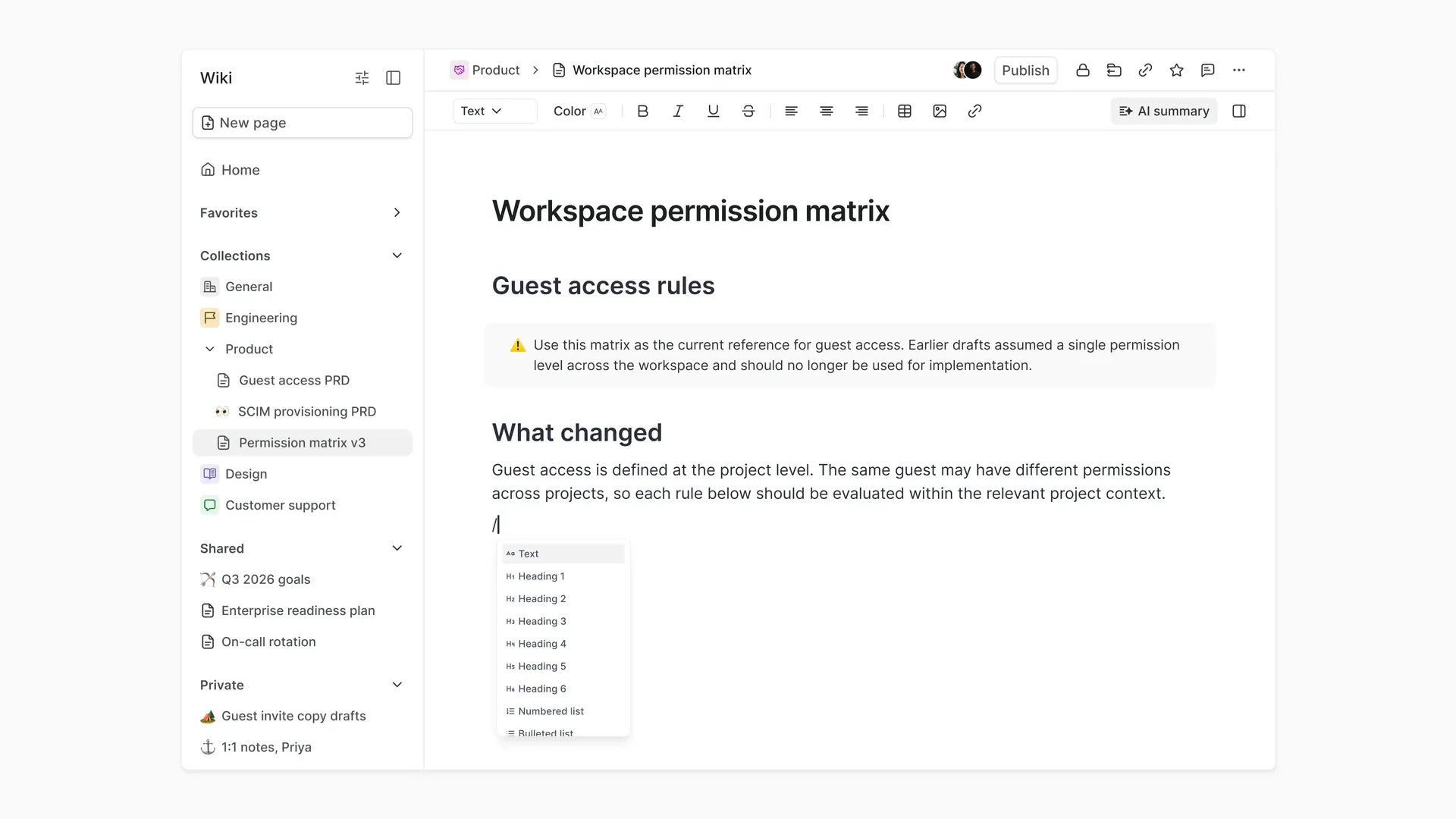
Task: Open the sidebar filter settings icon
Action: tap(362, 78)
